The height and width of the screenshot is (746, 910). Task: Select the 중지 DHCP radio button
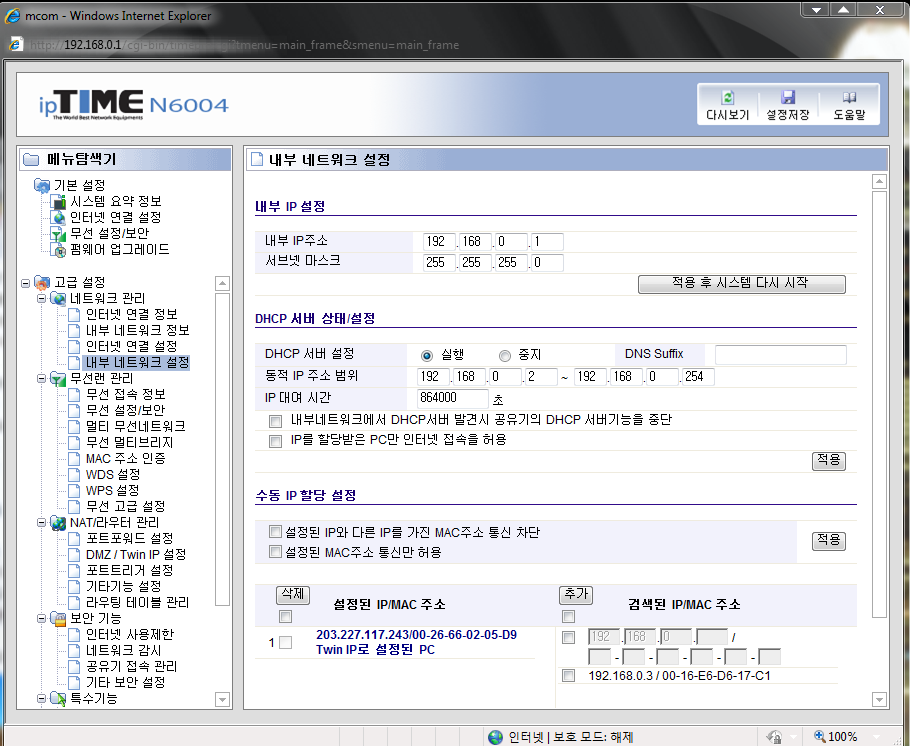pos(505,355)
